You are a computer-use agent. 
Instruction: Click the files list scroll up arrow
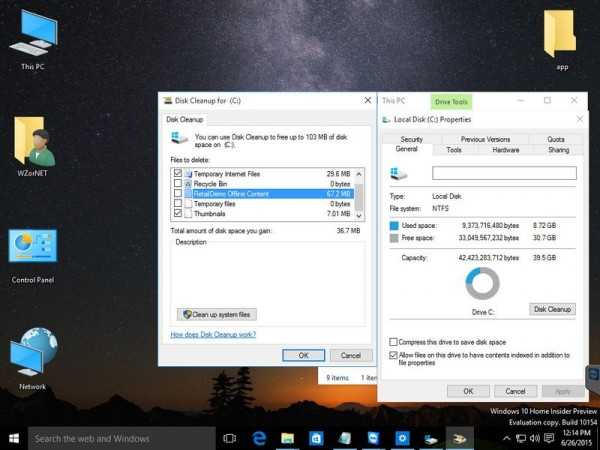click(x=359, y=174)
